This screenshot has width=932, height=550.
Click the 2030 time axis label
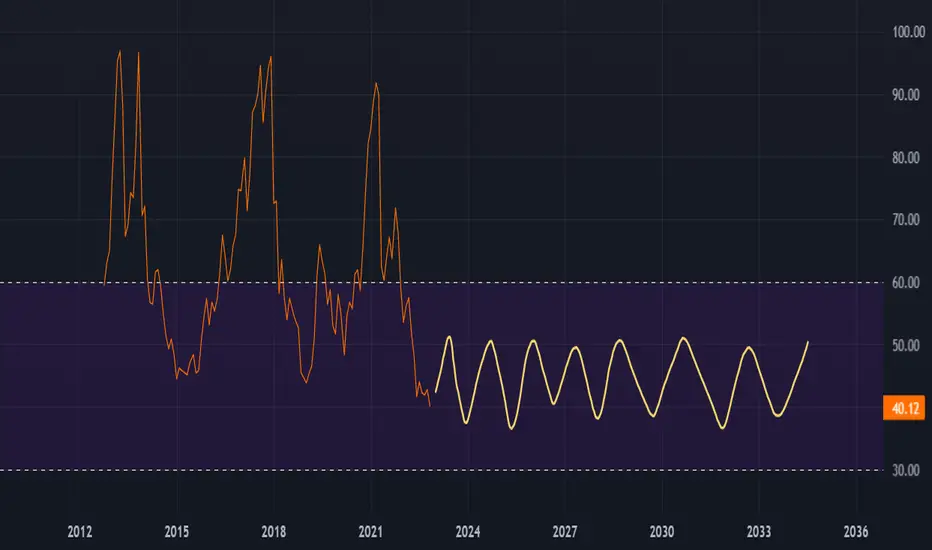coord(662,532)
